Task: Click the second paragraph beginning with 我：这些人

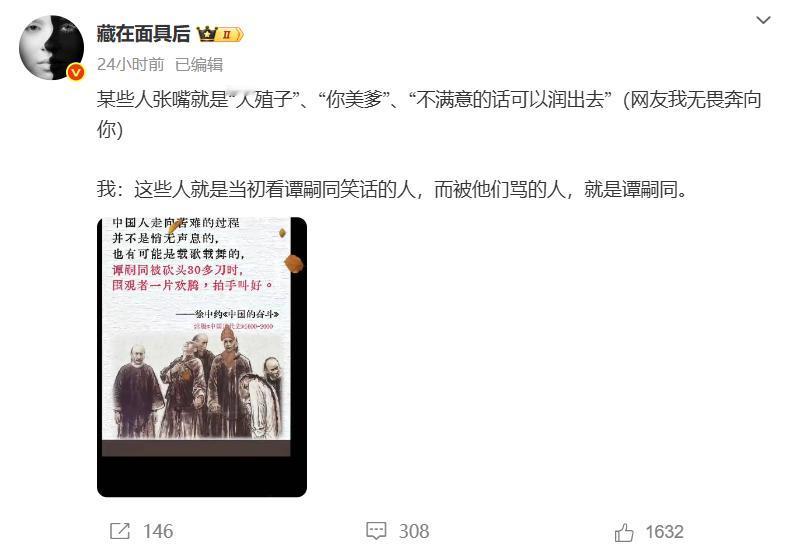Action: (392, 189)
